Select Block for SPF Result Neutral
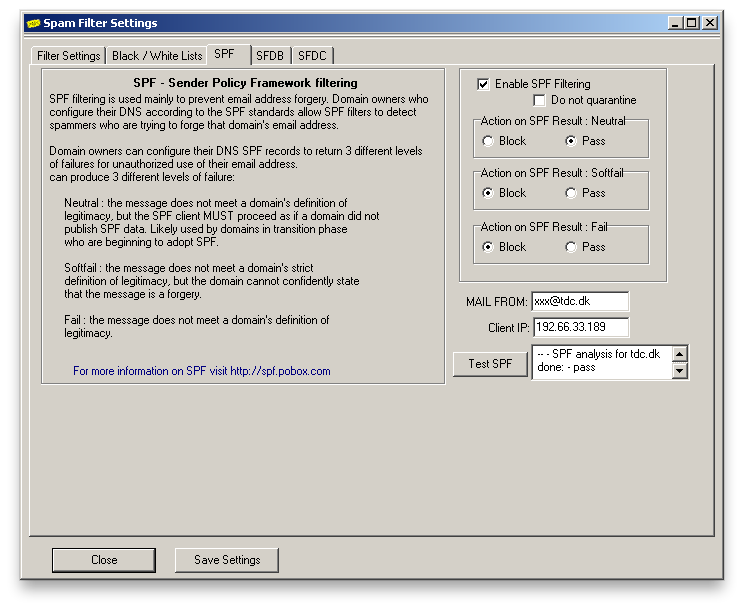Screen dimensions: 744x610 point(488,141)
